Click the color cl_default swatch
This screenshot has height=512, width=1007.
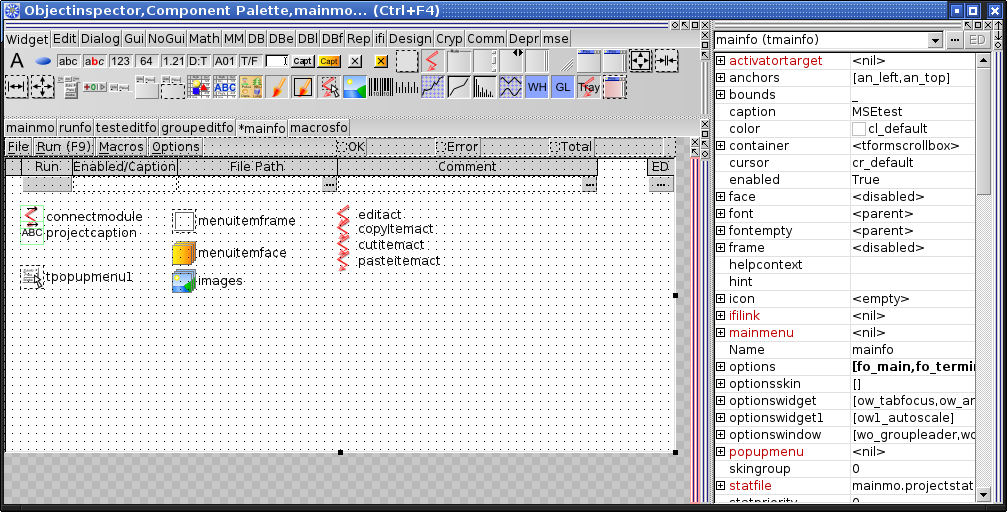tap(859, 129)
